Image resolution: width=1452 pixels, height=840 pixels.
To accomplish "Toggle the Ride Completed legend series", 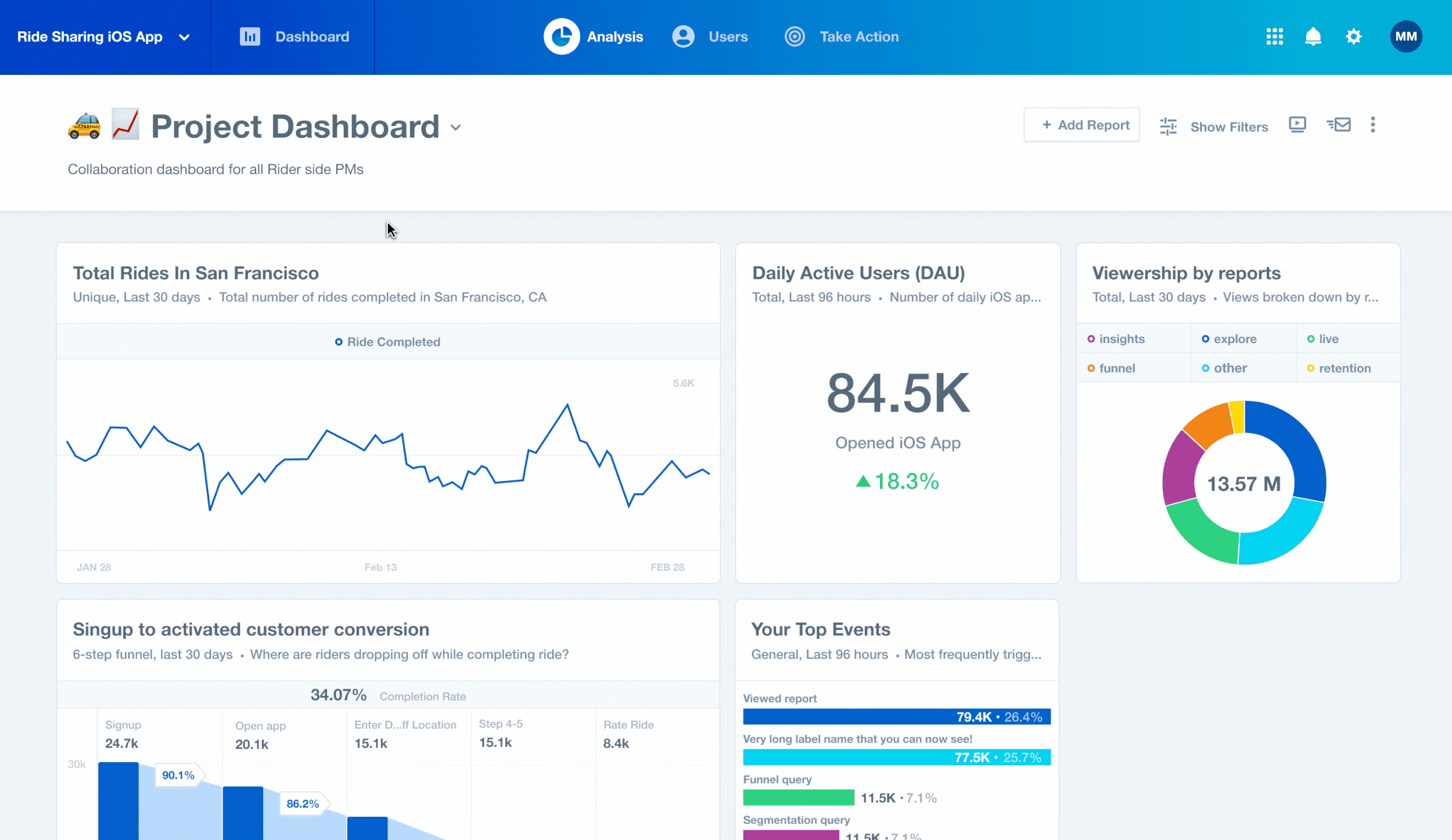I will click(387, 342).
